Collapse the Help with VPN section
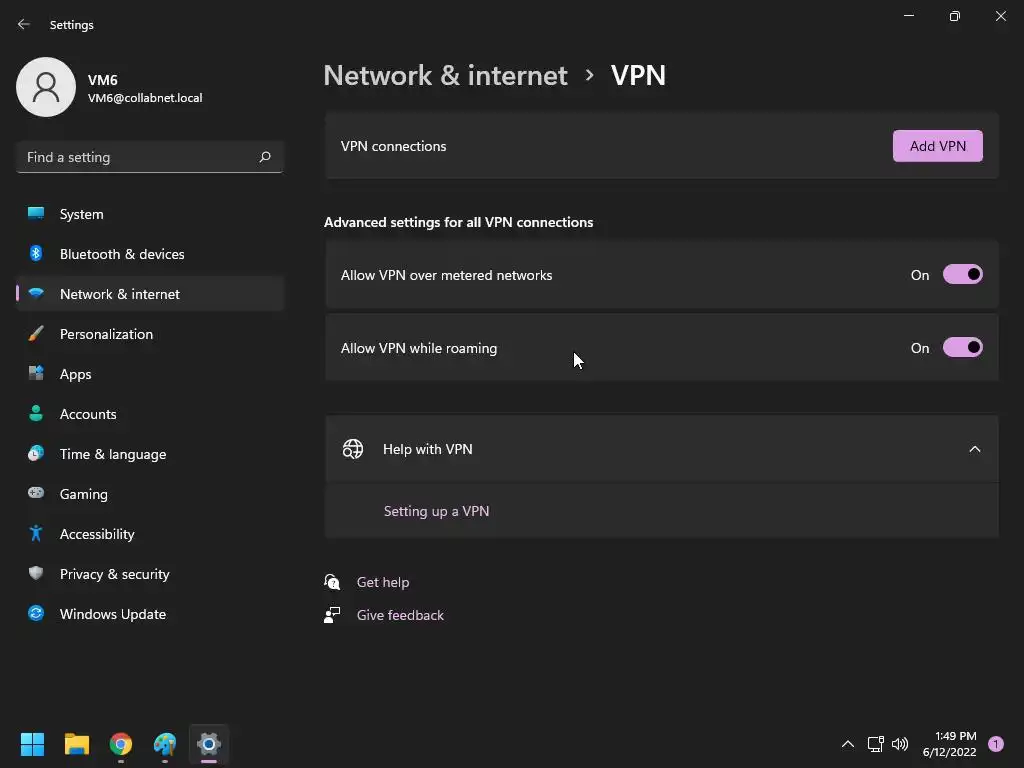Viewport: 1024px width, 768px height. click(x=974, y=449)
